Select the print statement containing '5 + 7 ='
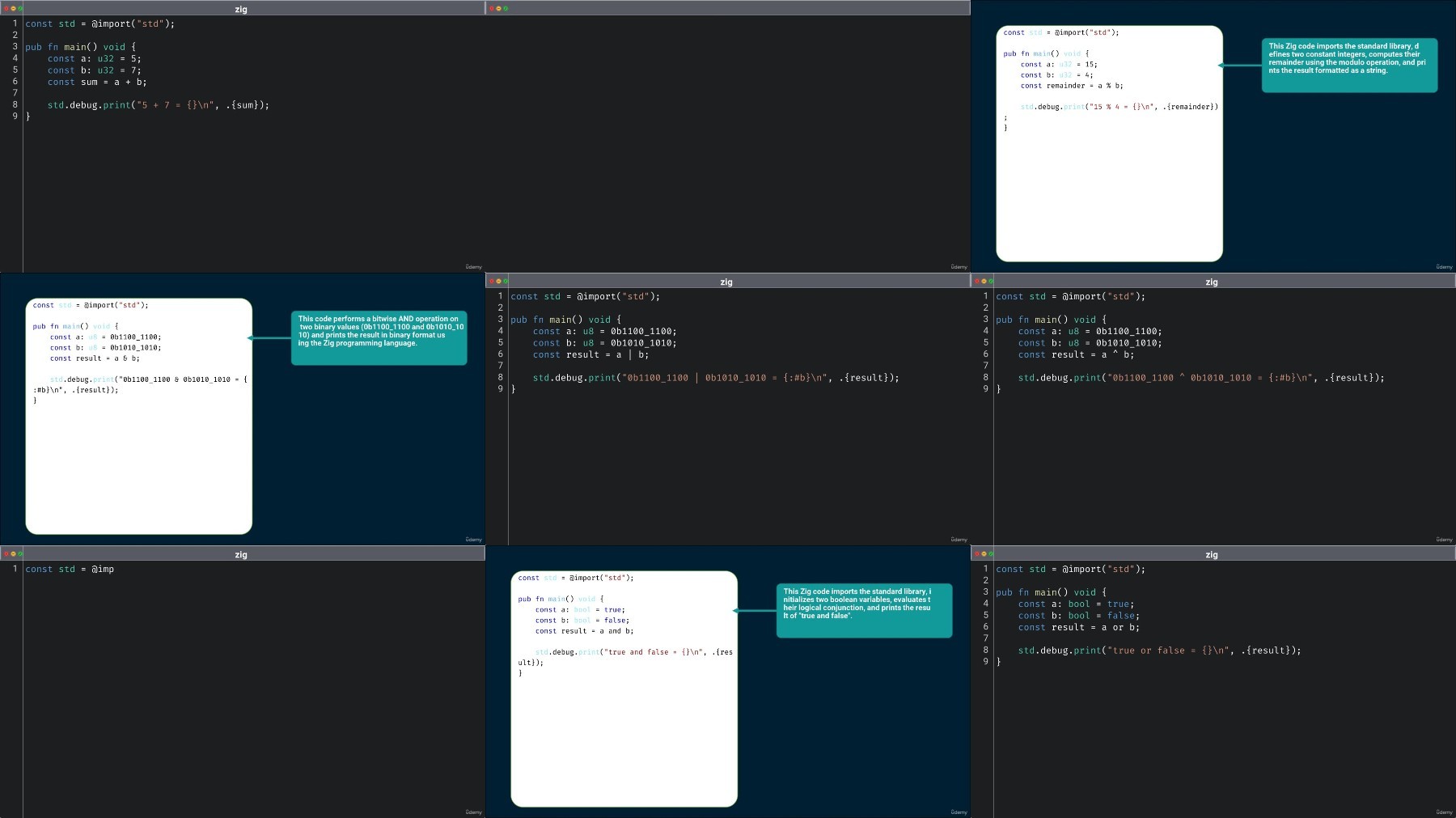This screenshot has height=818, width=1456. click(x=159, y=105)
